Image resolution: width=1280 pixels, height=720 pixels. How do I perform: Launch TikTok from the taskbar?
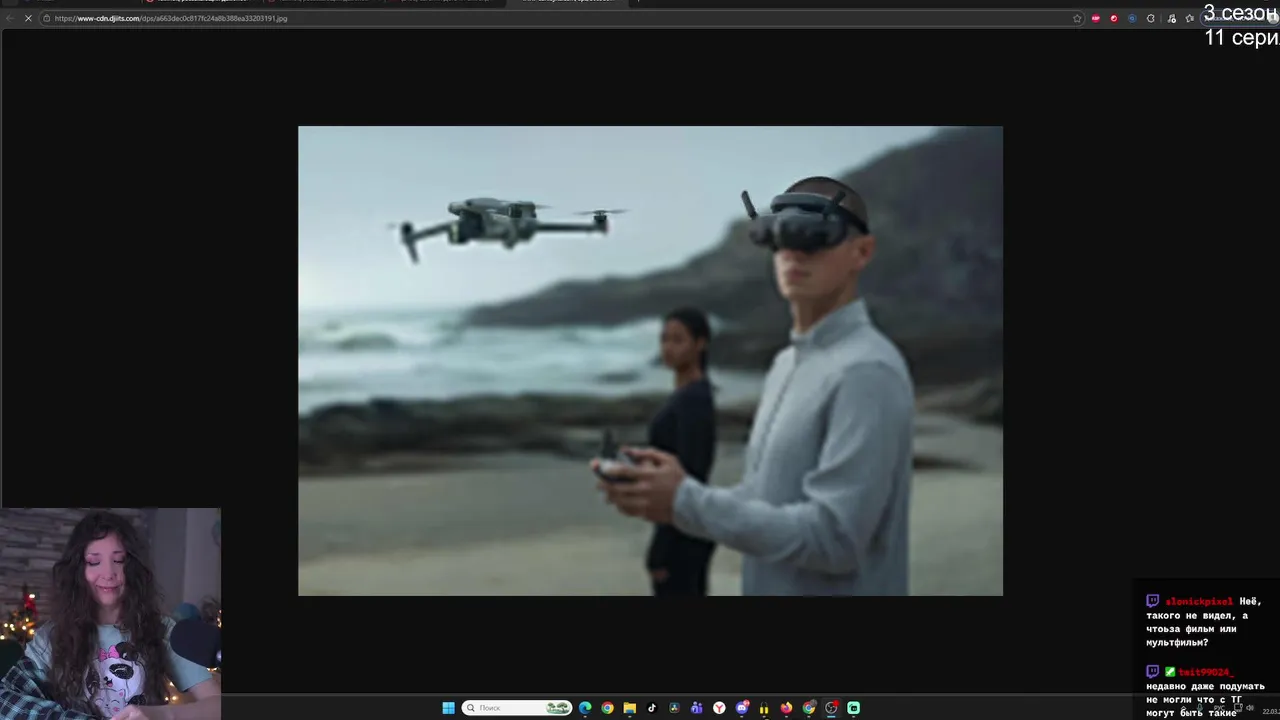[652, 708]
